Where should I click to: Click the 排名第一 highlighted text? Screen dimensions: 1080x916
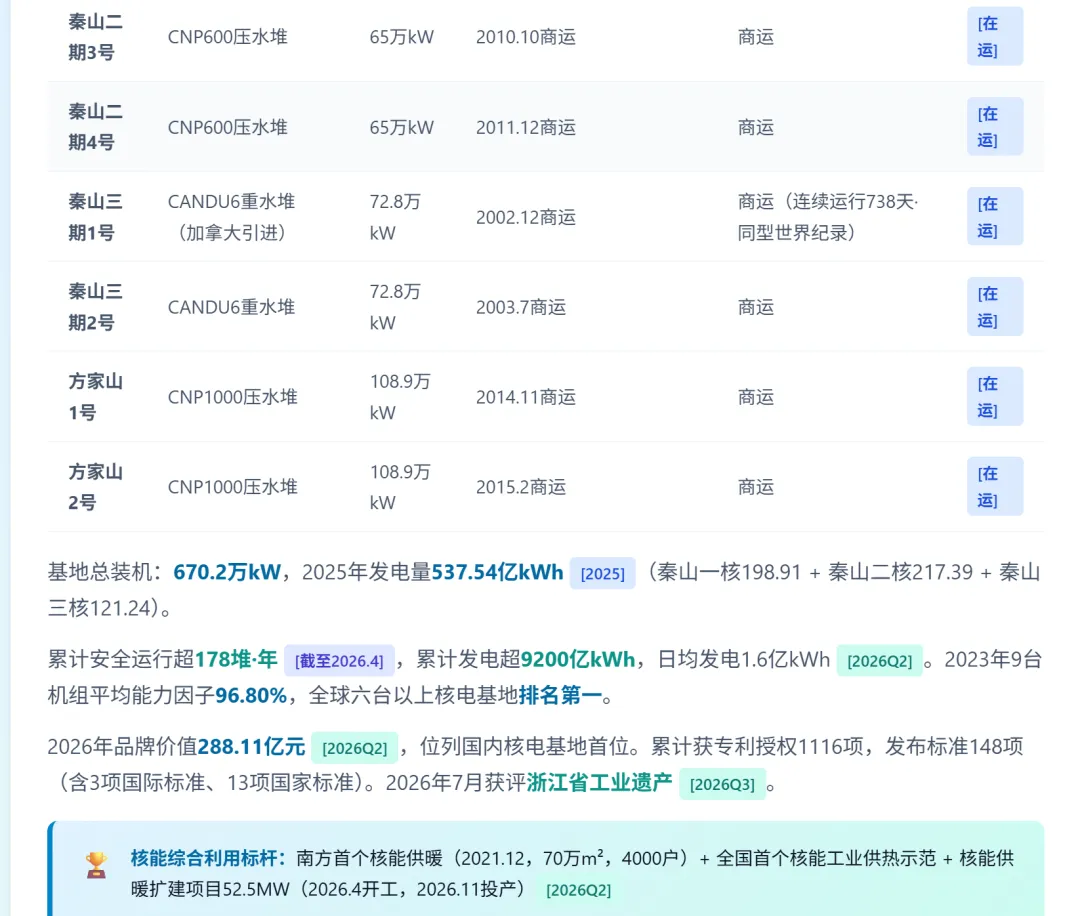(x=560, y=696)
